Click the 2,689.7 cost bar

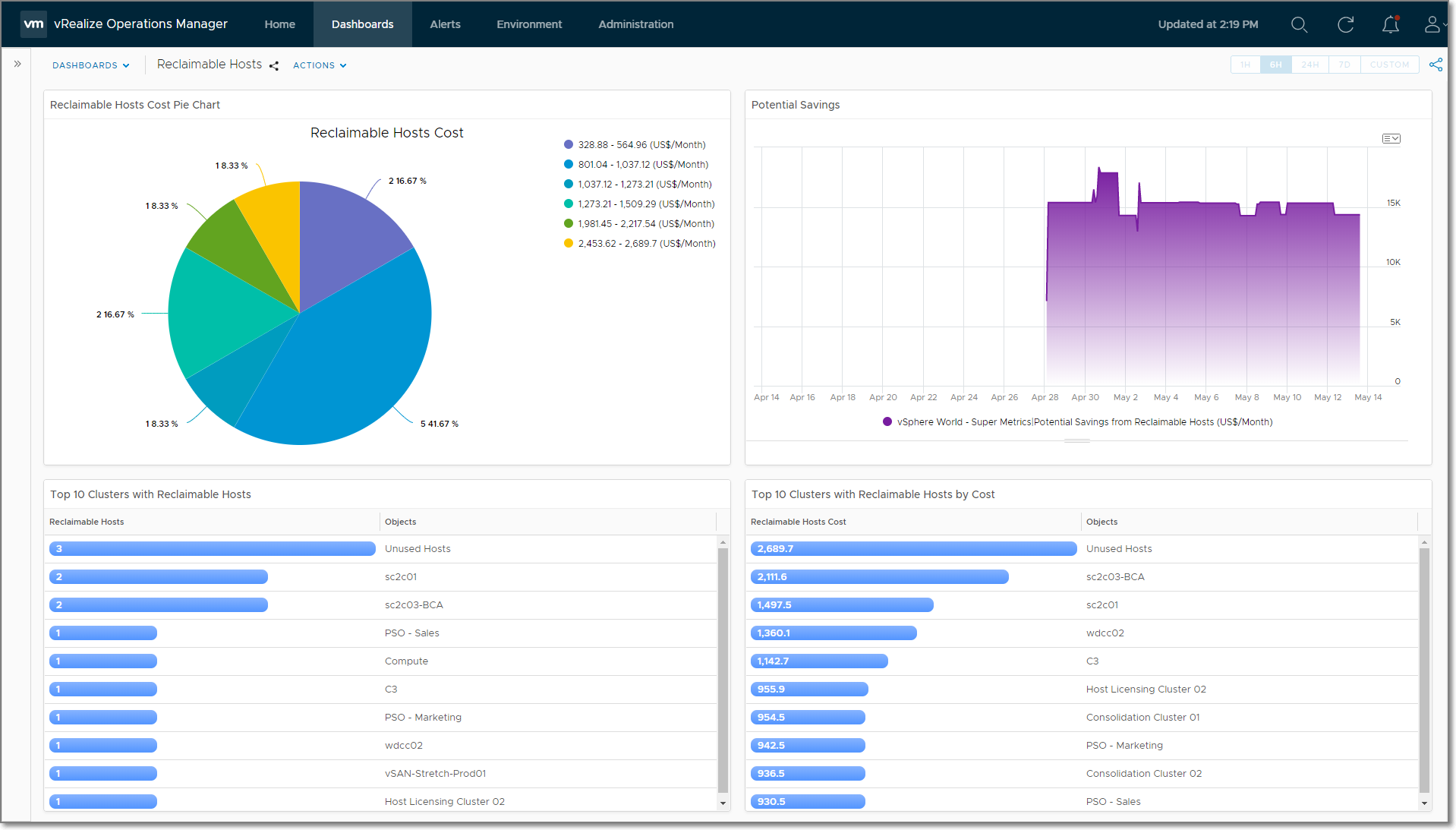(x=913, y=548)
